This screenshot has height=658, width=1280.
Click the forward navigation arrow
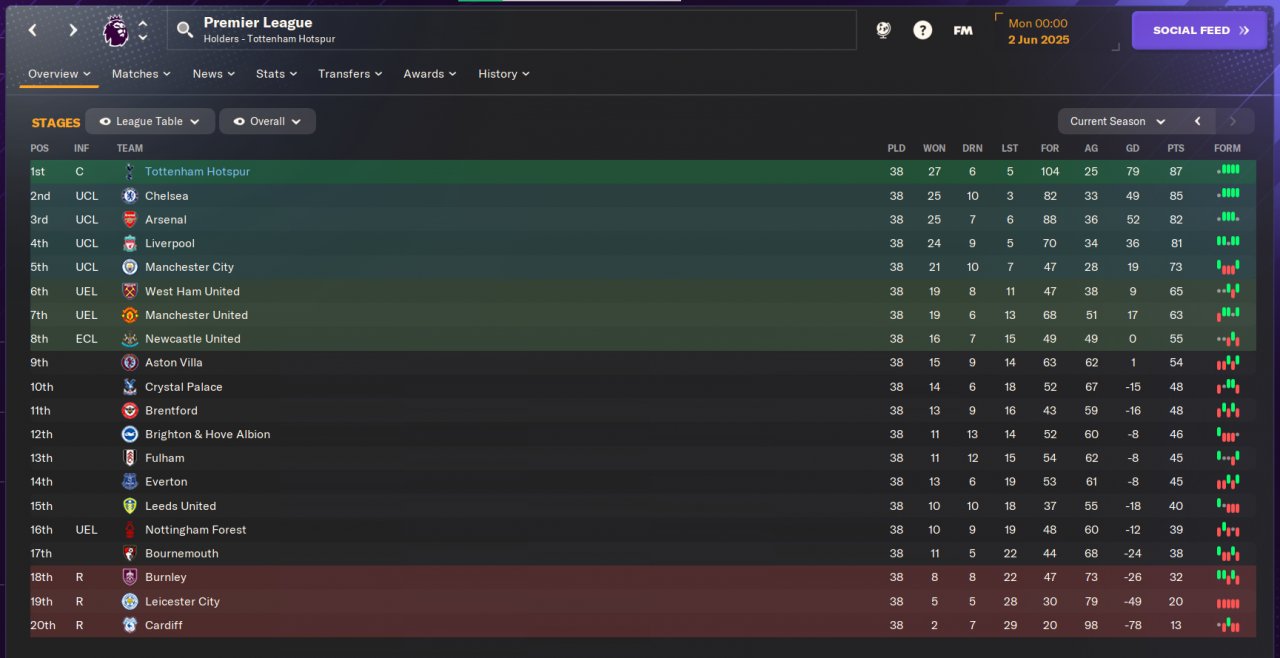(73, 30)
